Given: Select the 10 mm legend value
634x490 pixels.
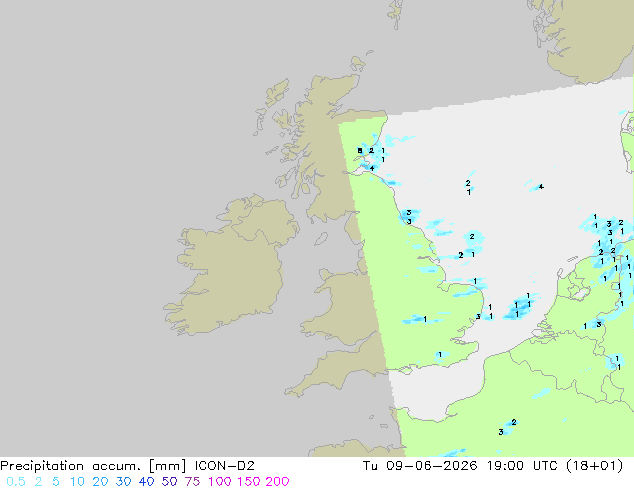Looking at the screenshot, I should [77, 482].
